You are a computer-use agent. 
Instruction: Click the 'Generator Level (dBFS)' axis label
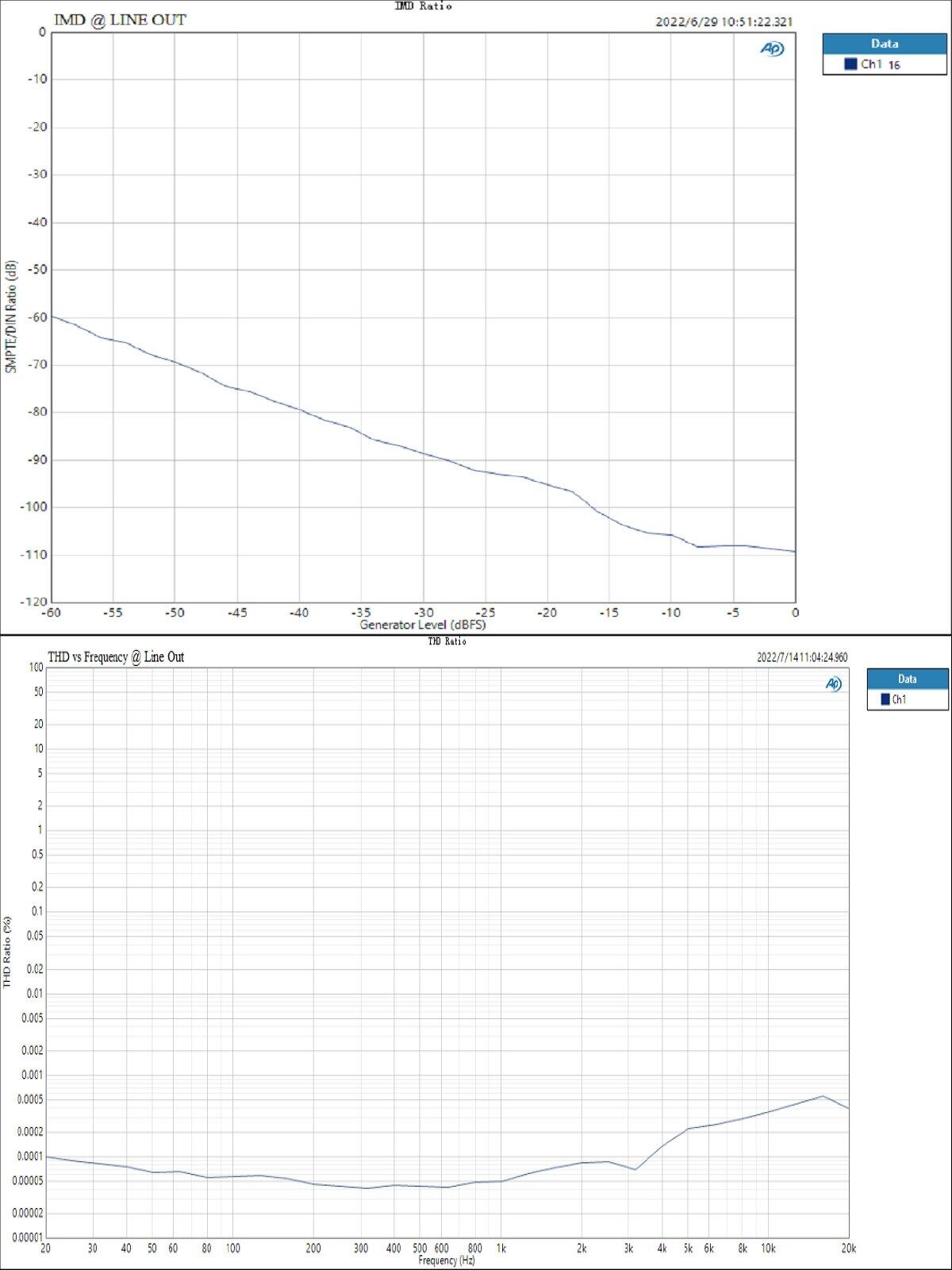coord(422,625)
